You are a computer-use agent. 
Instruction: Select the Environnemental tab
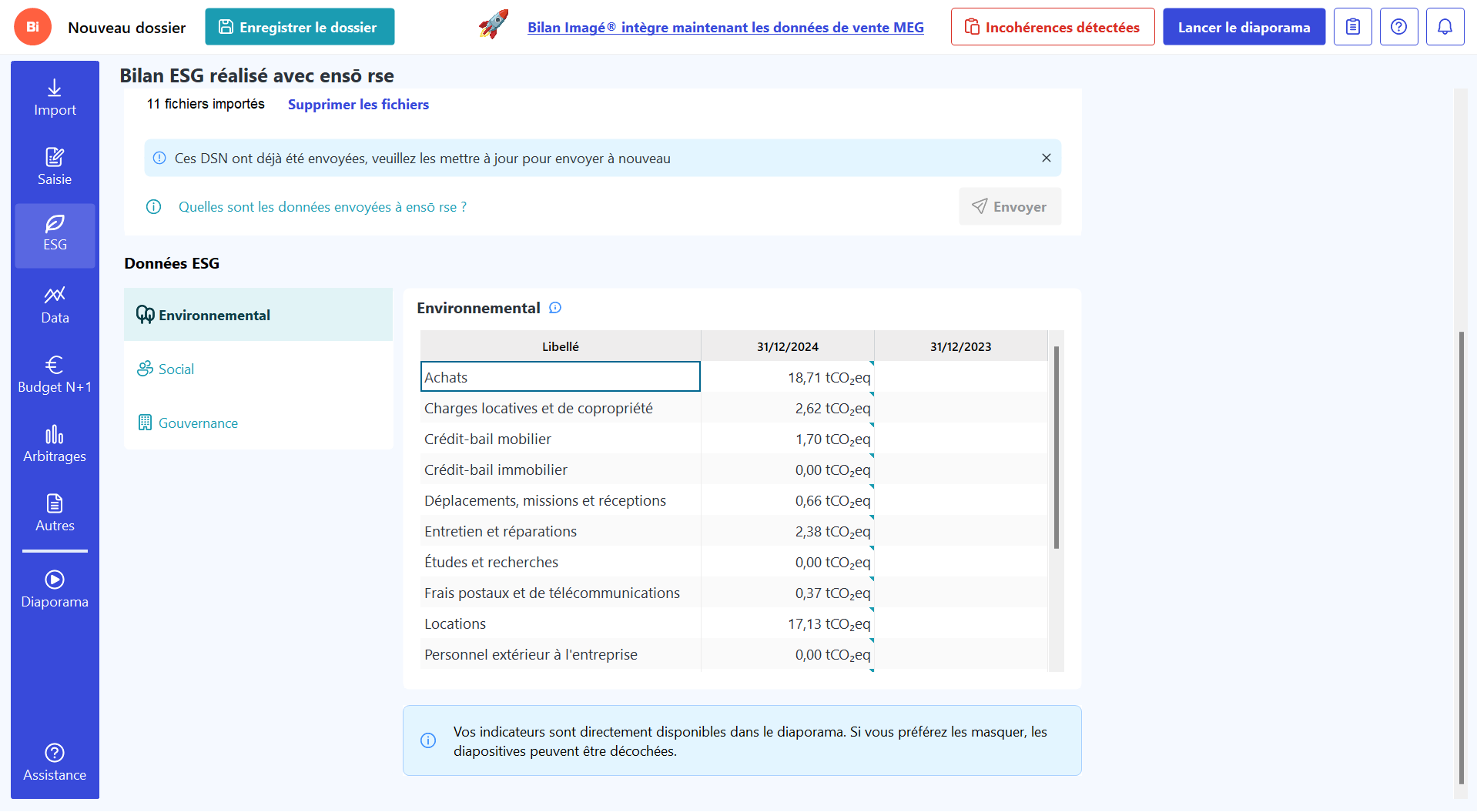pos(214,315)
